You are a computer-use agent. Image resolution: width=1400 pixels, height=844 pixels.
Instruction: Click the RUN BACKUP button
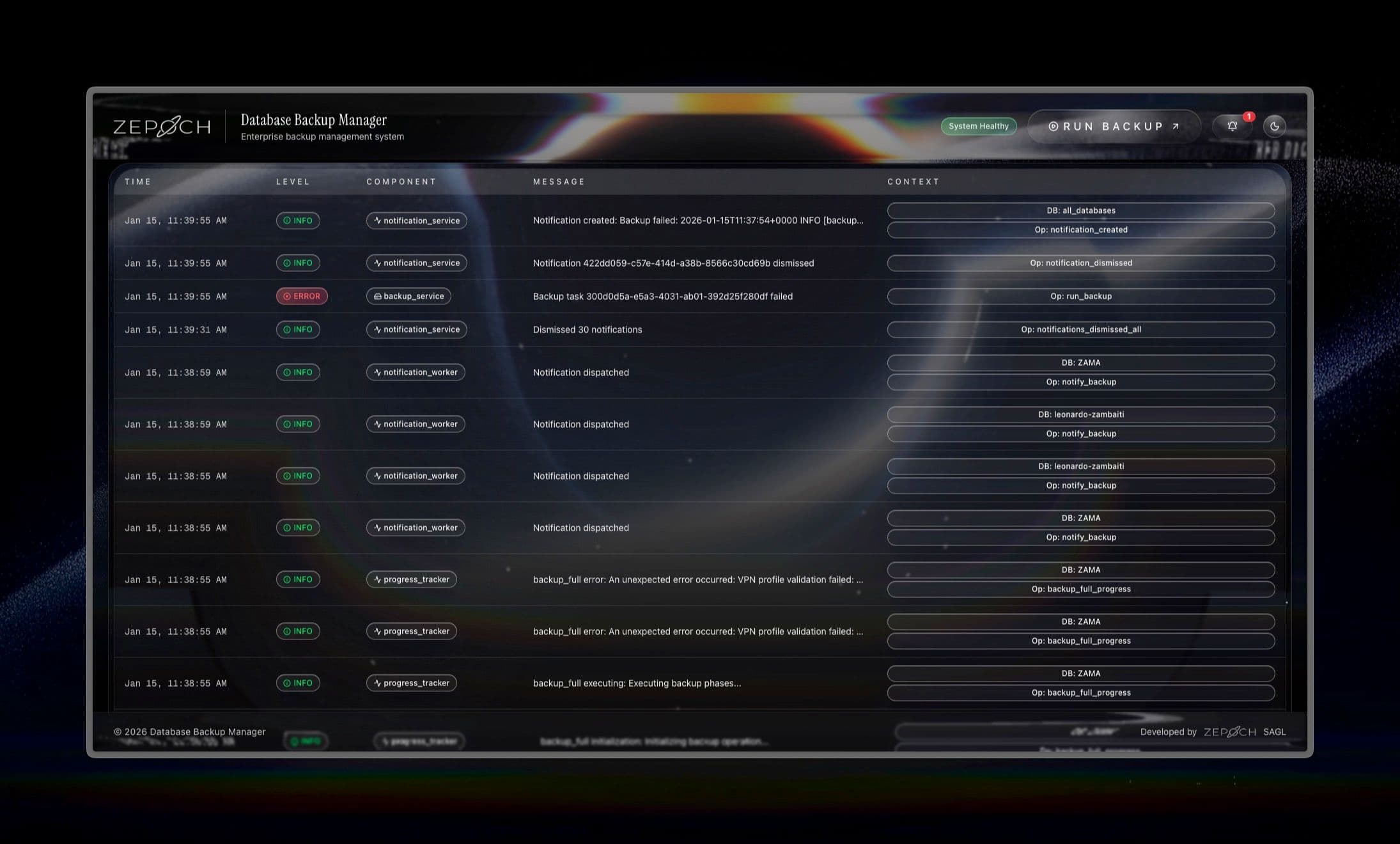[x=1114, y=126]
